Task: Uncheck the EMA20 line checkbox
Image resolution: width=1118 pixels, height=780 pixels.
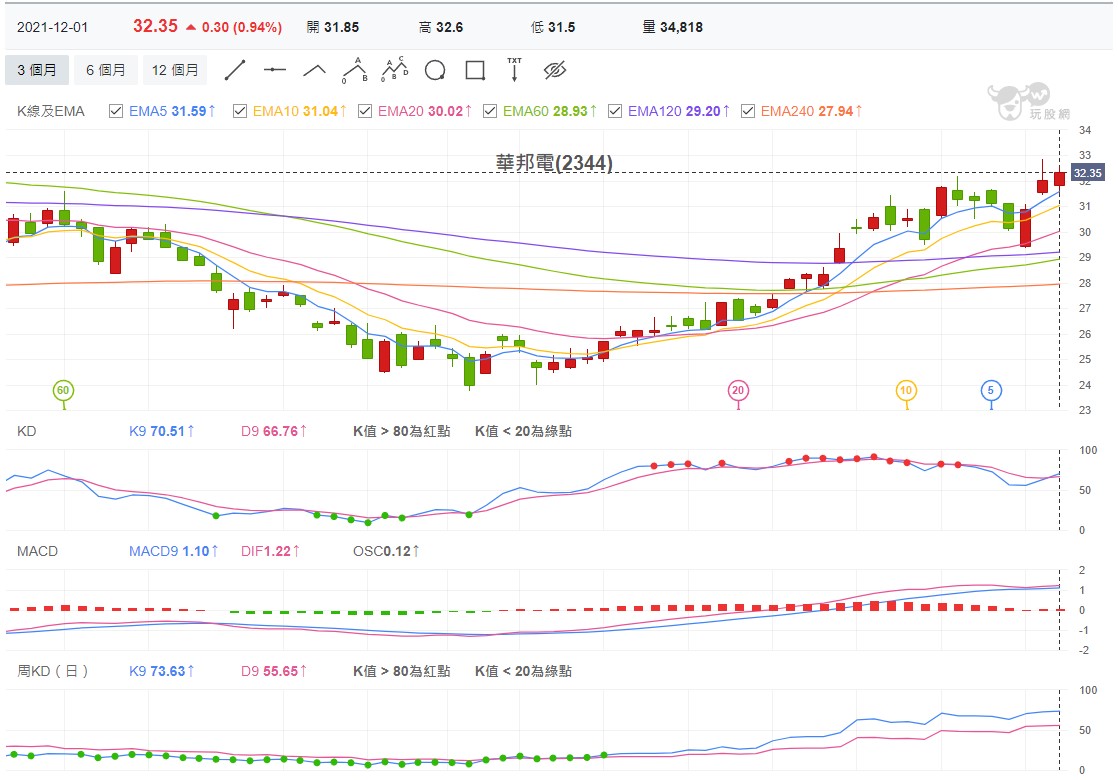Action: [364, 111]
